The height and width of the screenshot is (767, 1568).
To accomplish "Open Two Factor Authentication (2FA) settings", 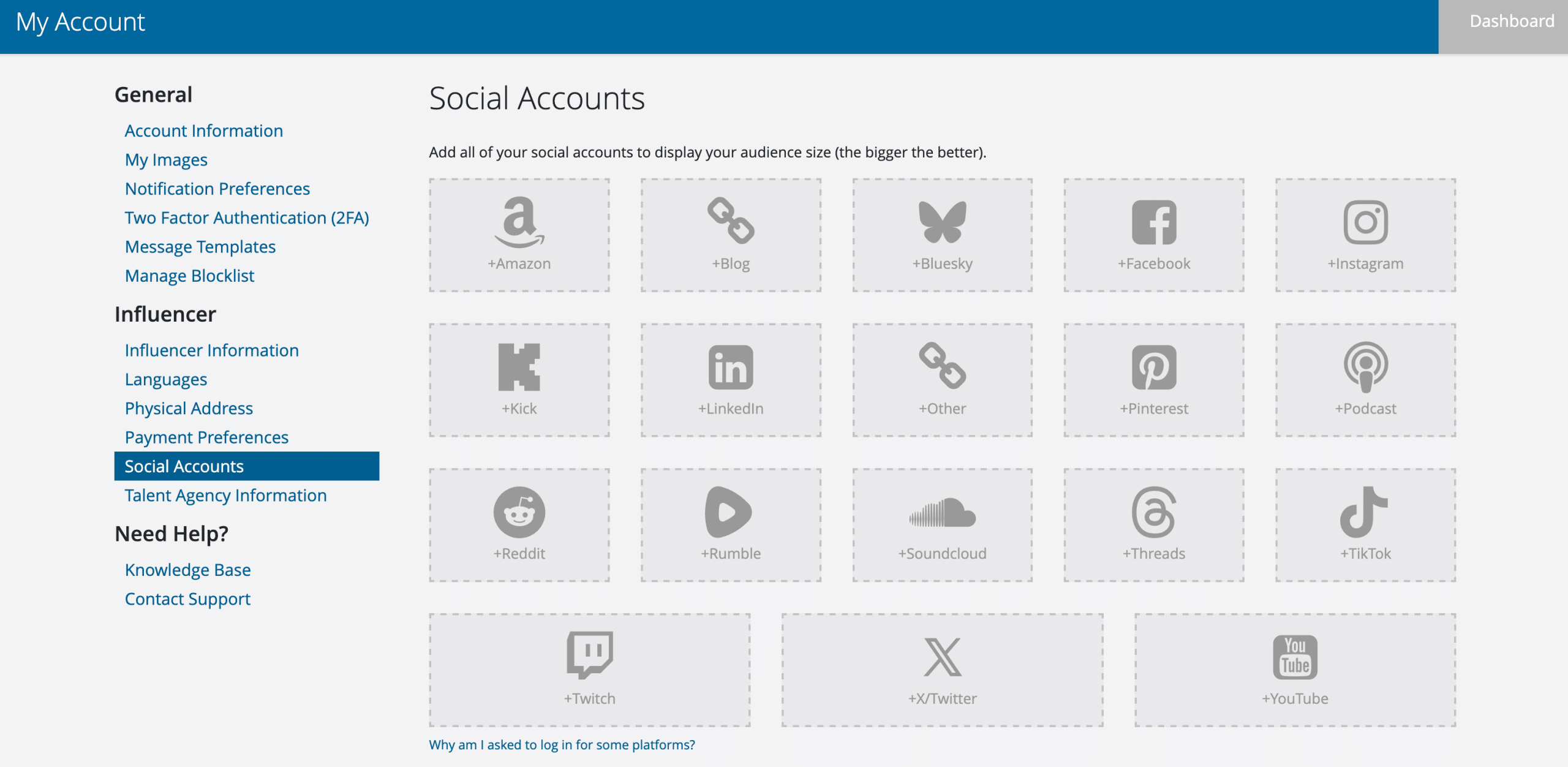I will tap(247, 218).
